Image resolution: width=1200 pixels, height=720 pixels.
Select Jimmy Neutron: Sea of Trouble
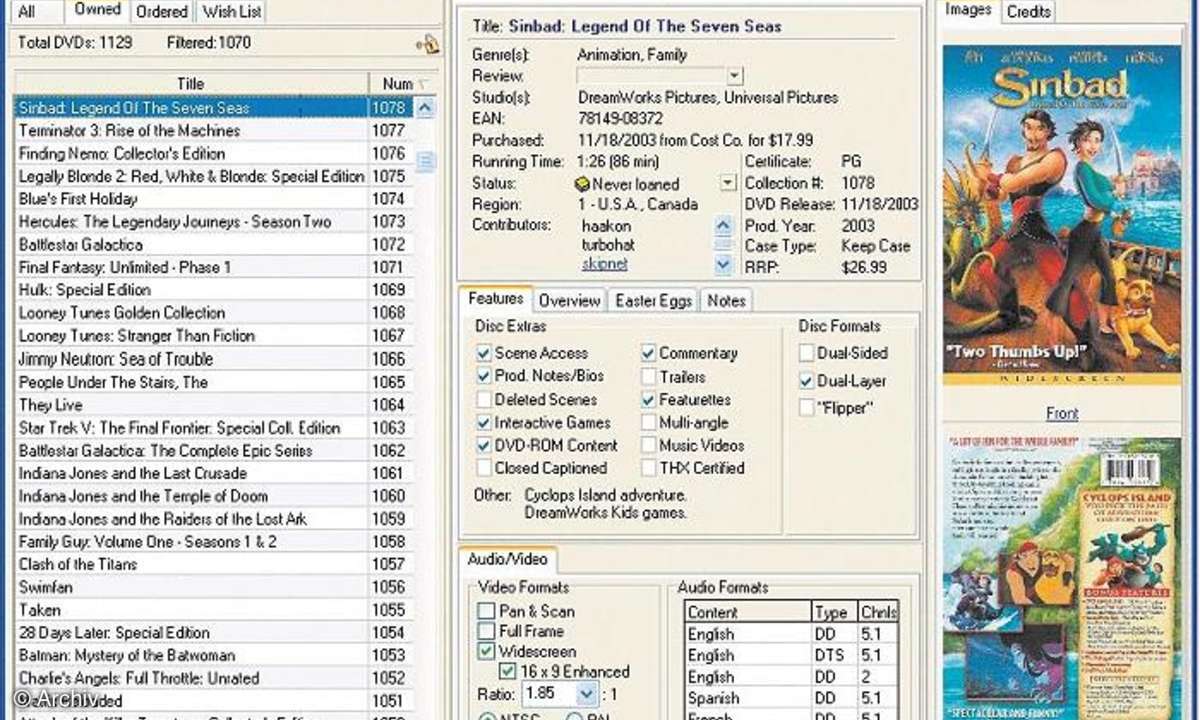pos(214,359)
